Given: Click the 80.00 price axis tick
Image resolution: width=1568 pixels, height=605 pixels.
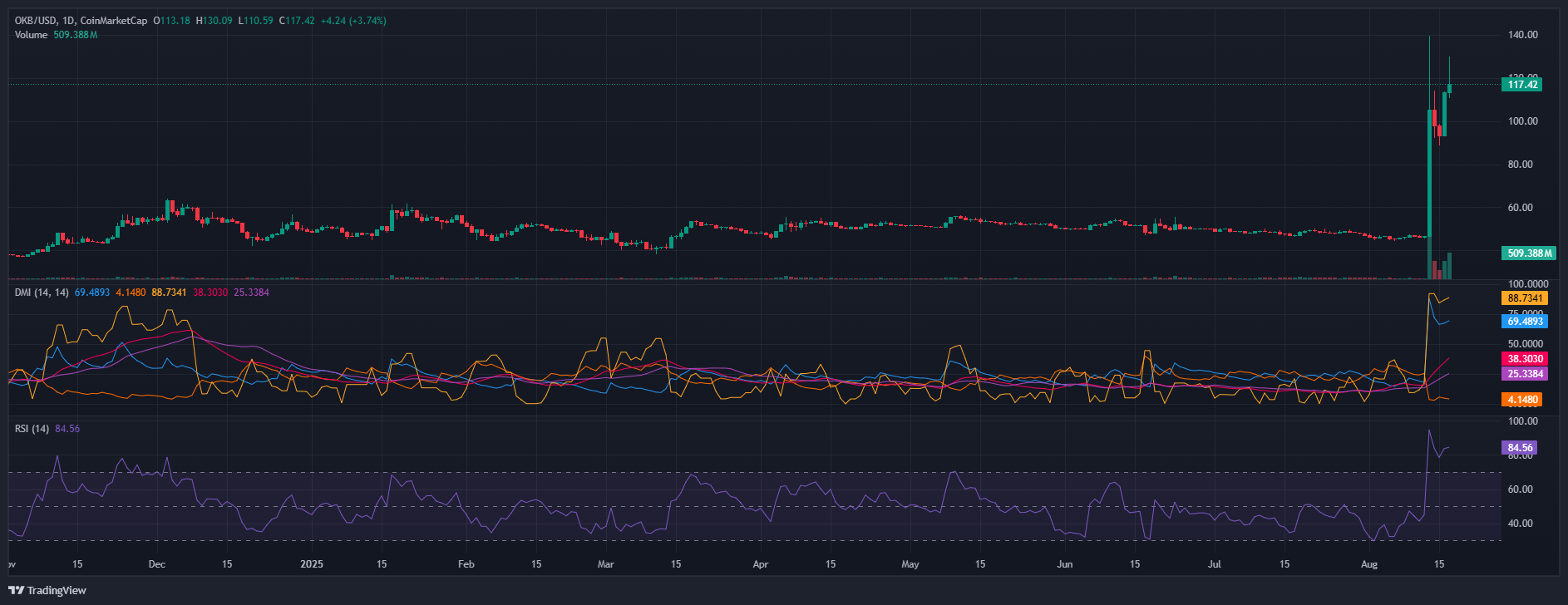Looking at the screenshot, I should pos(1521,165).
